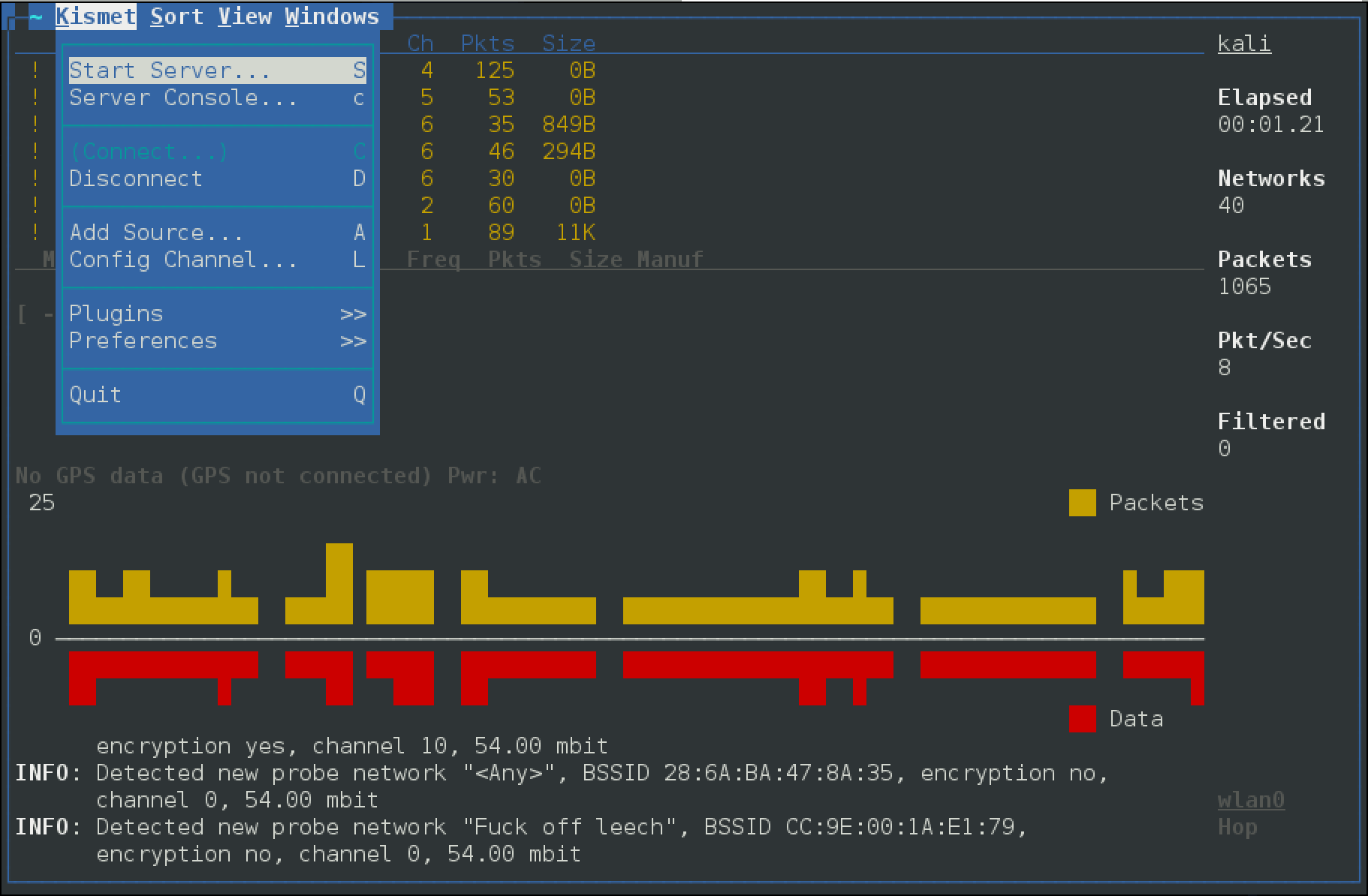Click the red Data legend swatch
Viewport: 1368px width, 896px height.
tap(1082, 718)
